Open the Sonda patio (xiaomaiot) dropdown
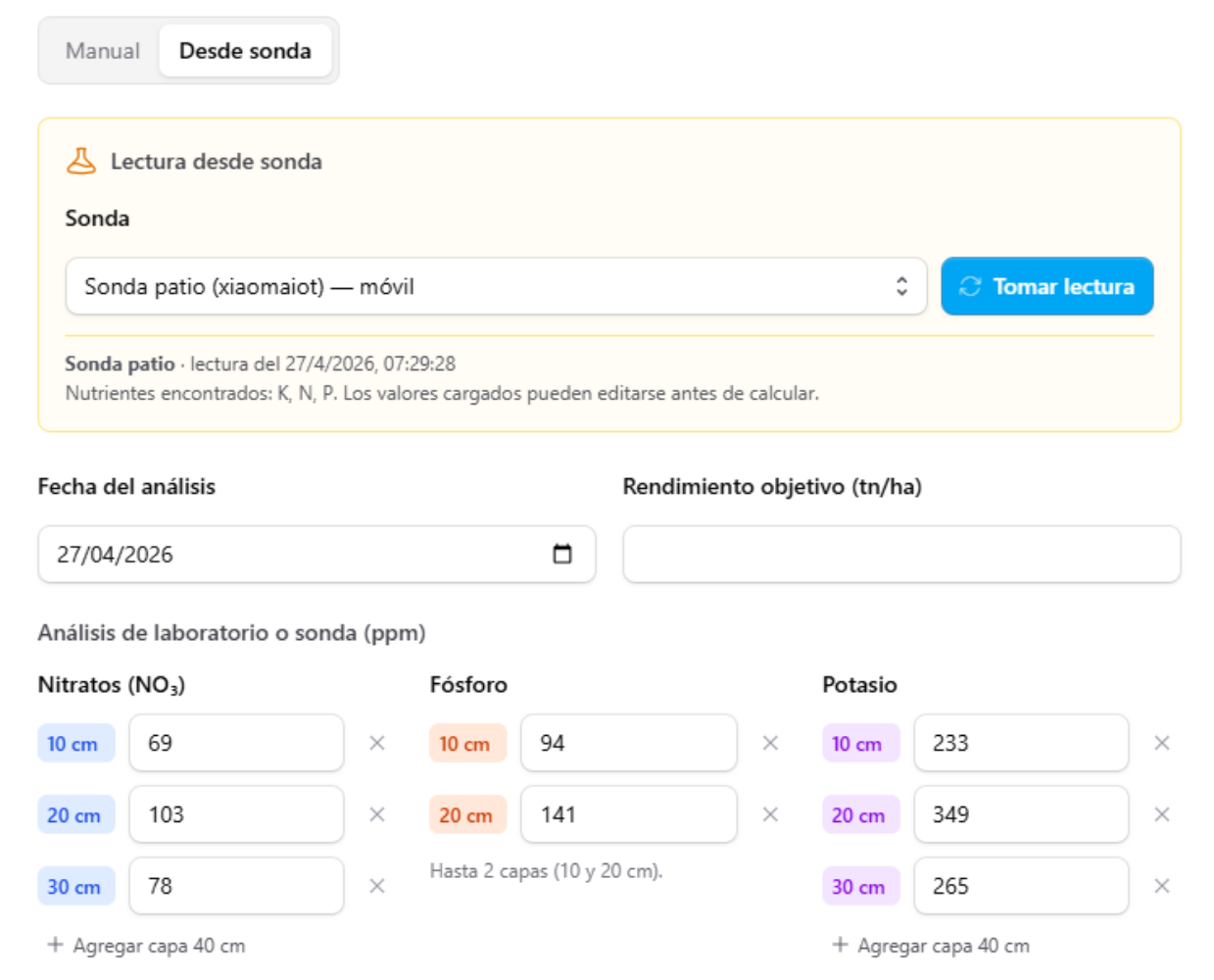 click(496, 286)
